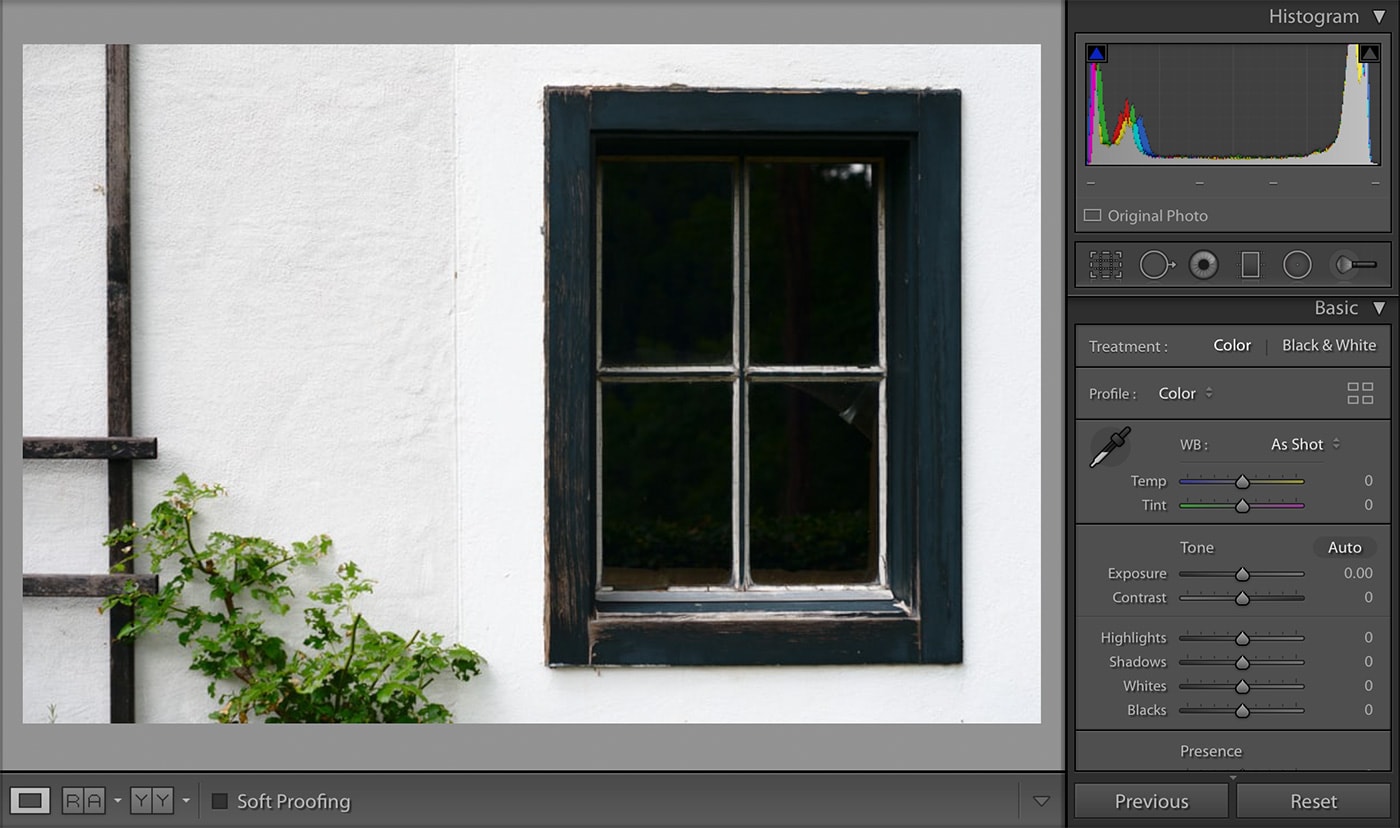Click the Blacks value field
This screenshot has width=1400, height=828.
click(x=1368, y=710)
